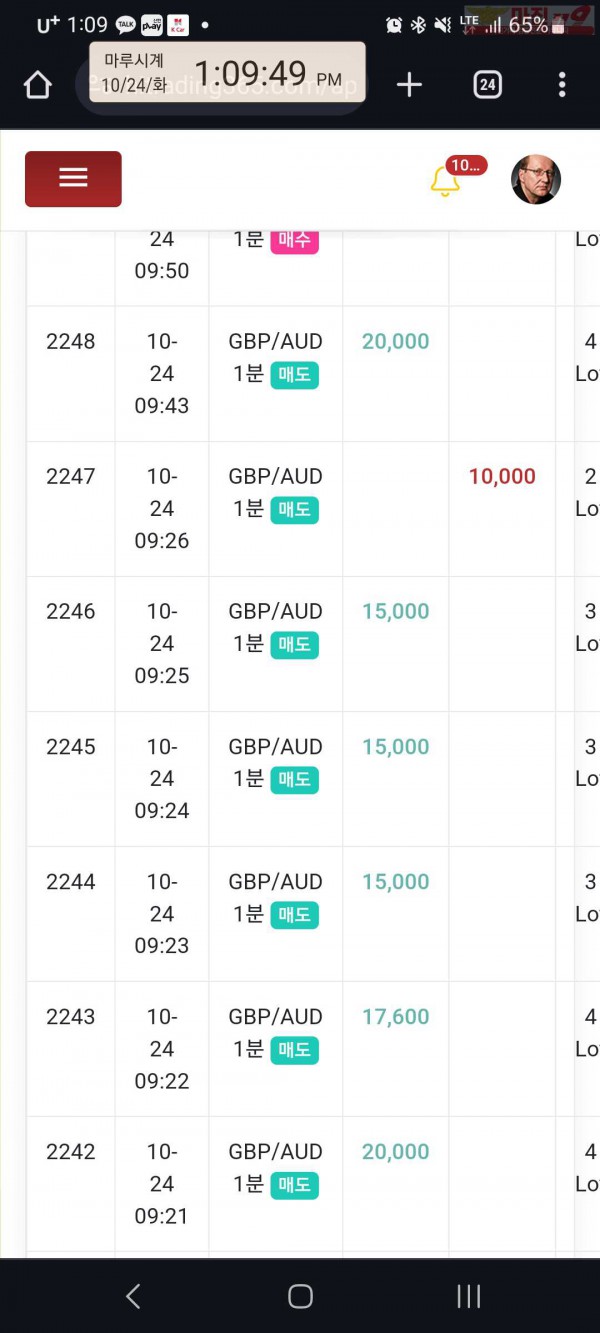
Task: Click 17,600 amount in row 2243
Action: click(x=396, y=1016)
